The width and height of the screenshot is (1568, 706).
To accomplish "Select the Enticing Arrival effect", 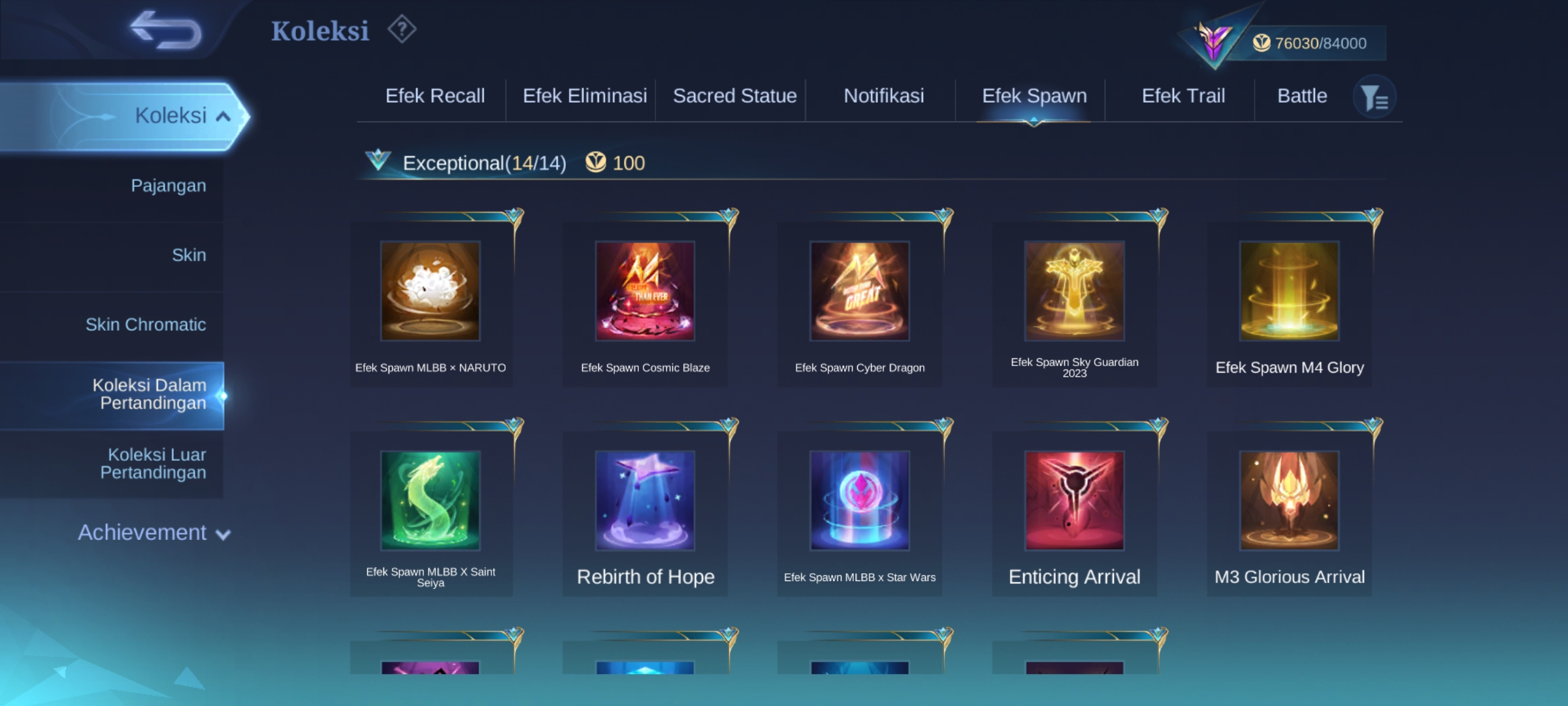I will point(1075,501).
